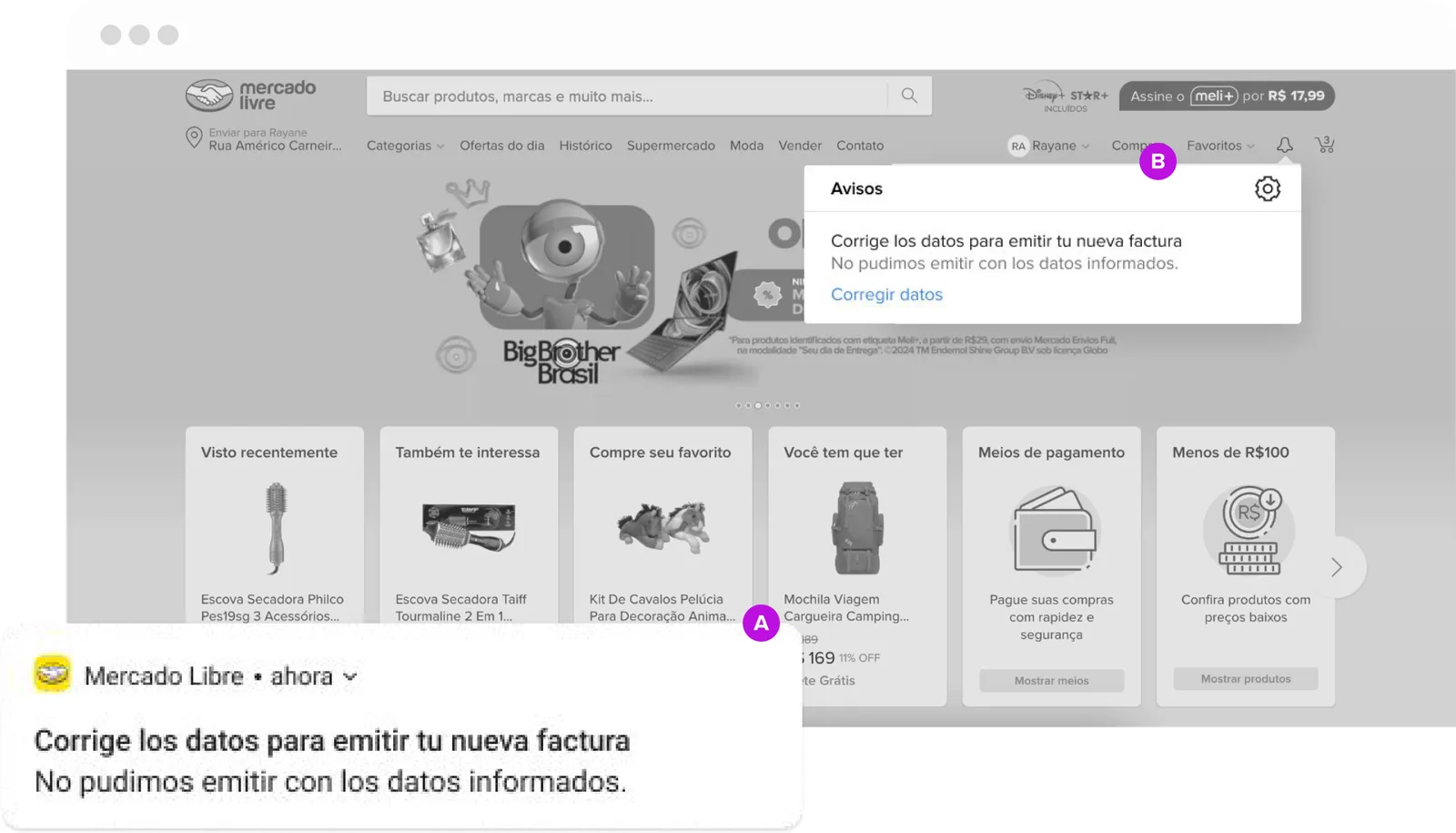This screenshot has width=1456, height=833.
Task: Open Vender menu item
Action: [800, 146]
